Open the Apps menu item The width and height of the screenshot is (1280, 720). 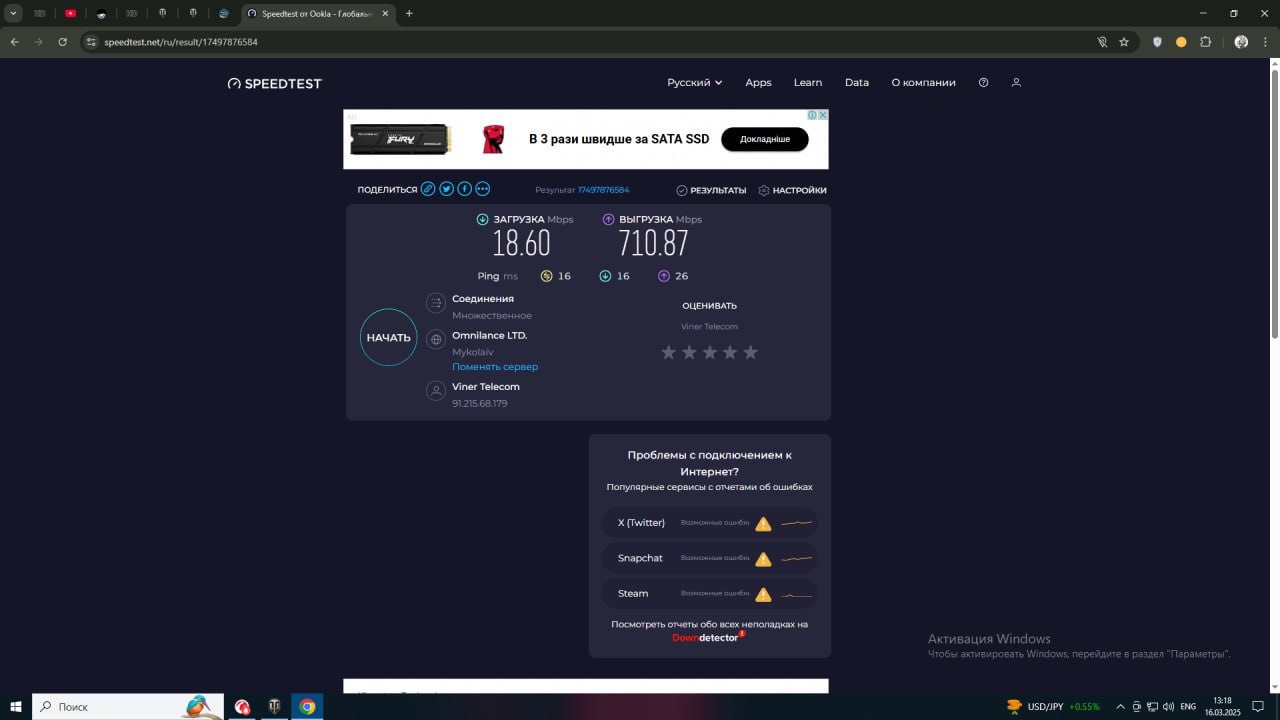point(758,83)
